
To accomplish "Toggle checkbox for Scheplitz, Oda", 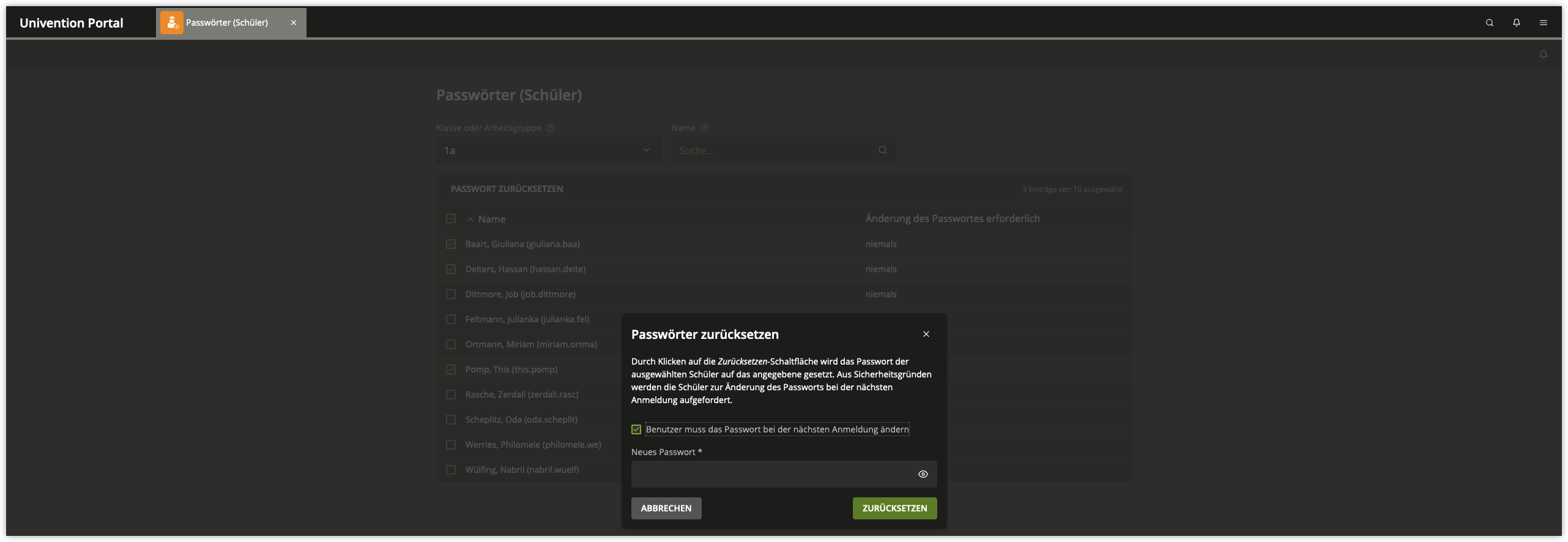I will [x=451, y=420].
